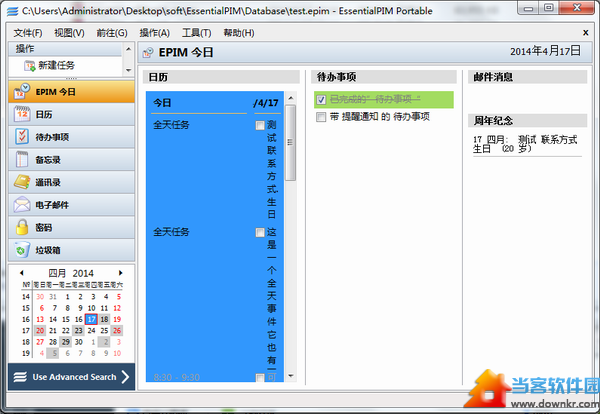This screenshot has width=600, height=414.
Task: Open the 密码 padlock icon
Action: 22,227
